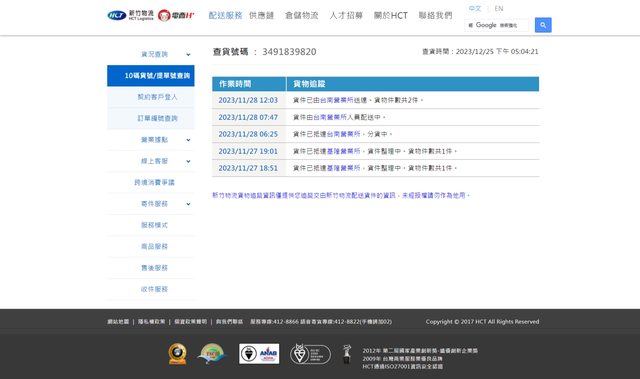Click timestamp 2023/11/28 06:25
The image size is (640, 379).
248,134
